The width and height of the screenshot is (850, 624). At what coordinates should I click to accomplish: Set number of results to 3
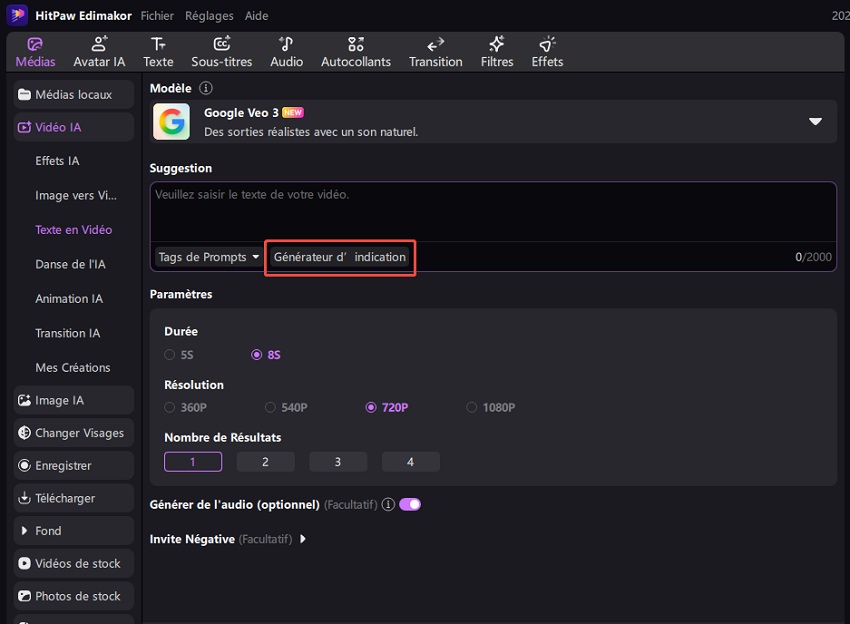pyautogui.click(x=338, y=462)
